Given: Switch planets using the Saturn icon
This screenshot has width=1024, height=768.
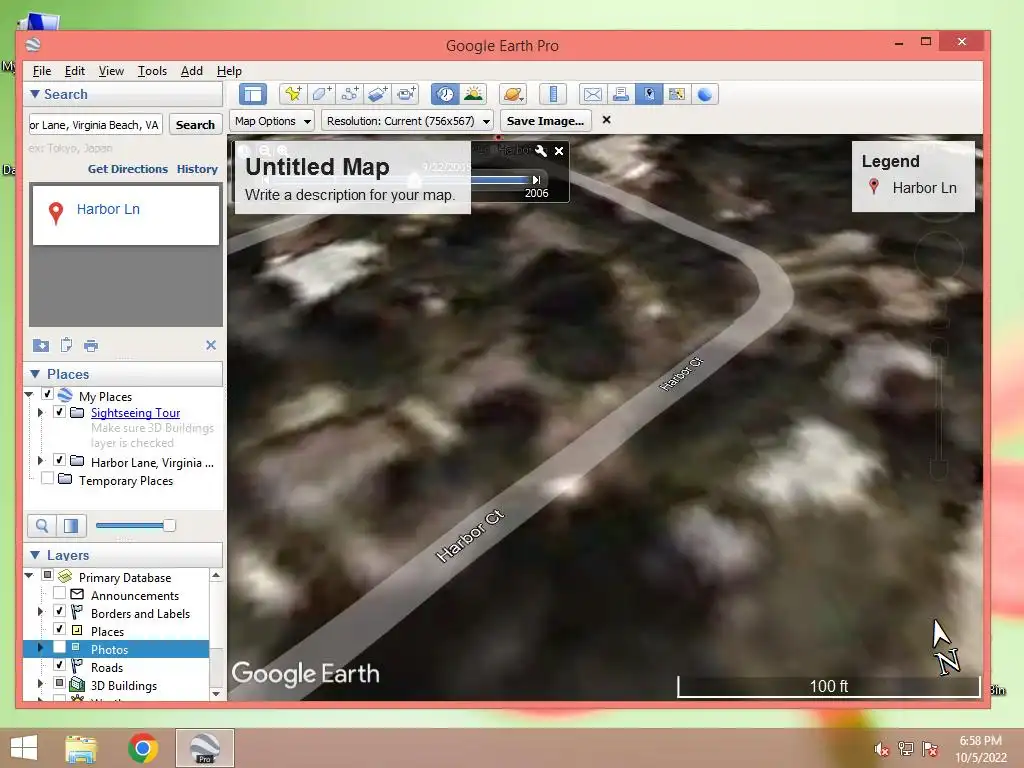Looking at the screenshot, I should click(x=513, y=94).
